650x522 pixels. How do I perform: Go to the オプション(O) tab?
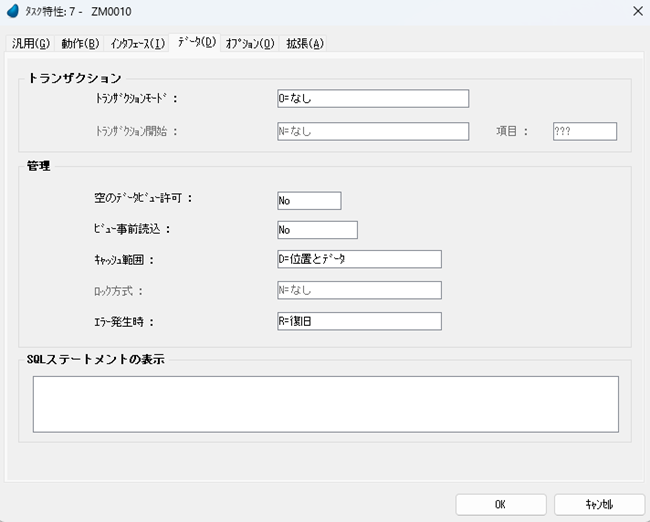click(250, 44)
